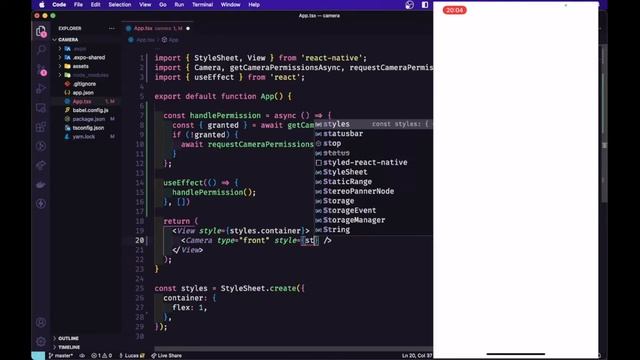
Task: Open the View menu
Action: [x=145, y=5]
